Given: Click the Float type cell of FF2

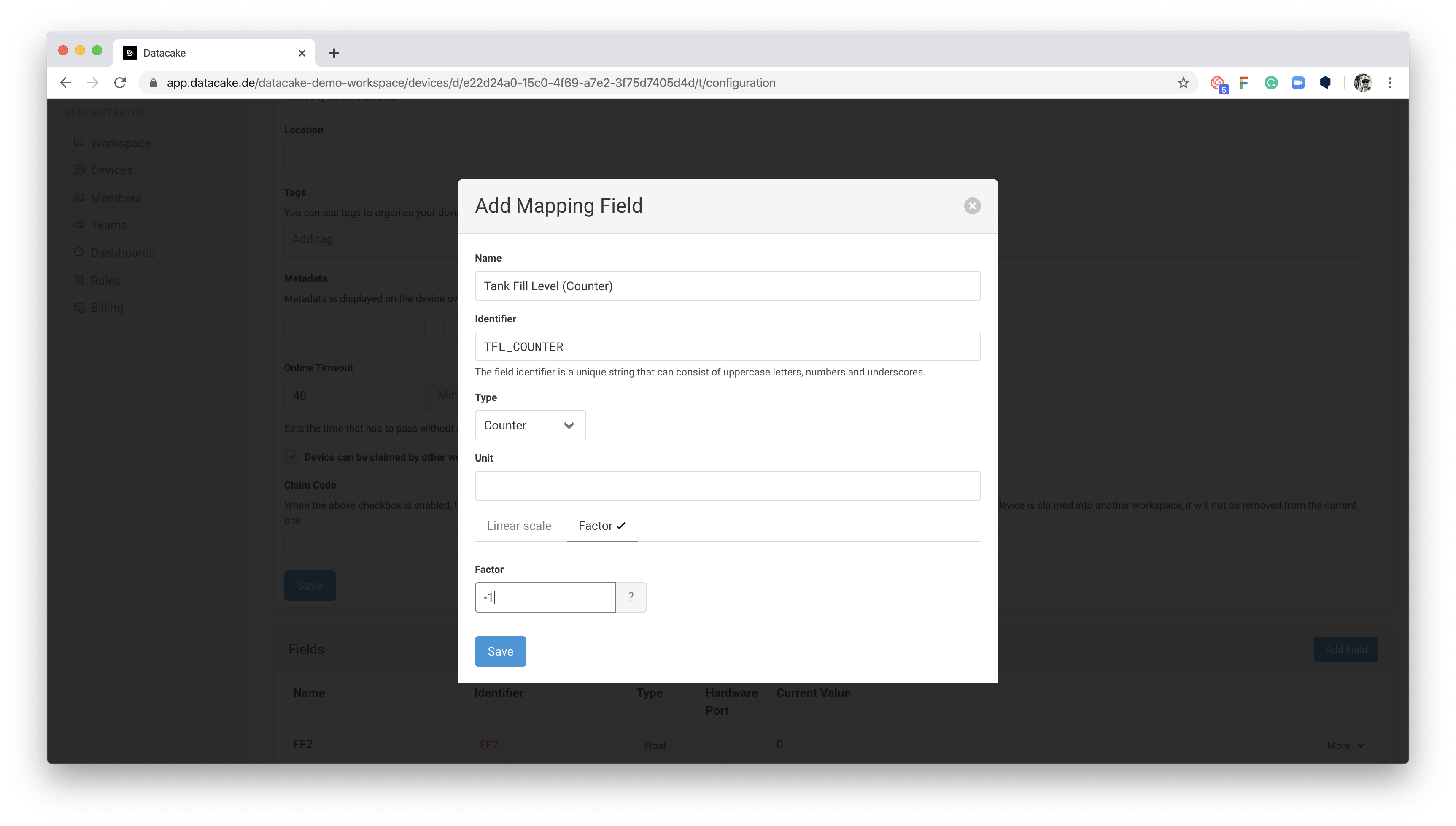Looking at the screenshot, I should point(655,745).
